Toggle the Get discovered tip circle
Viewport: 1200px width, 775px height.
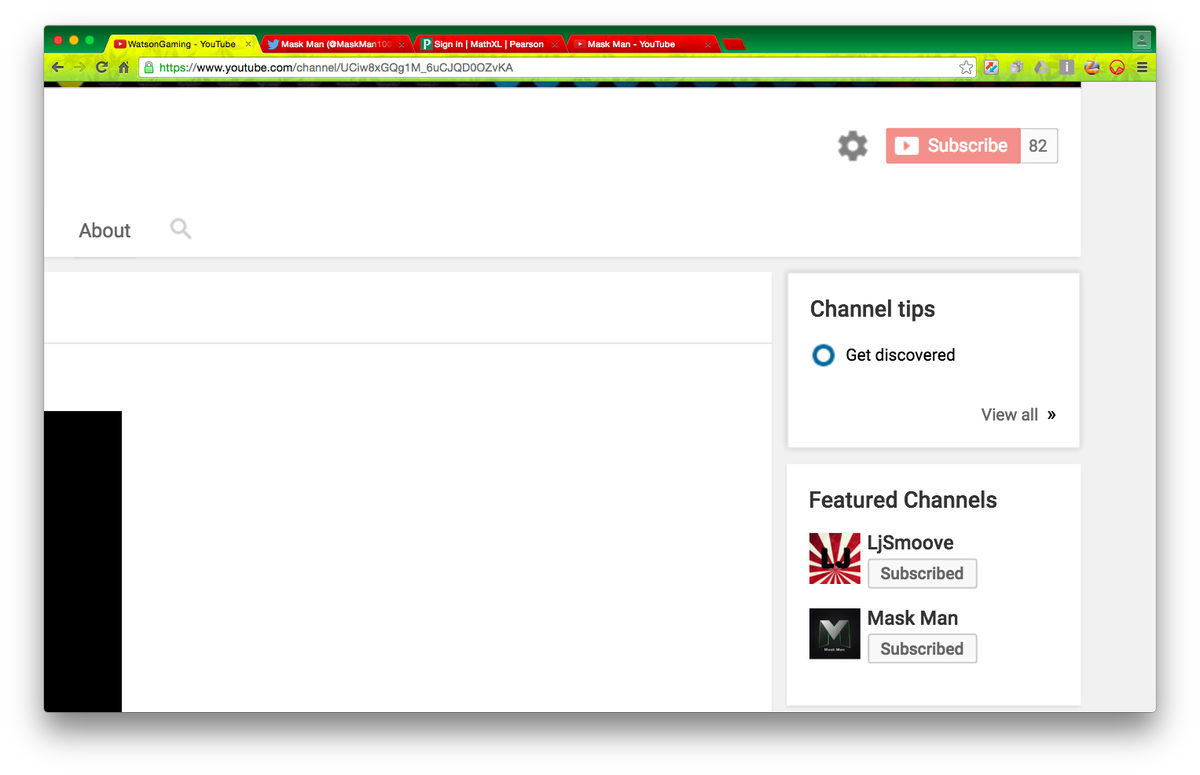pyautogui.click(x=823, y=355)
